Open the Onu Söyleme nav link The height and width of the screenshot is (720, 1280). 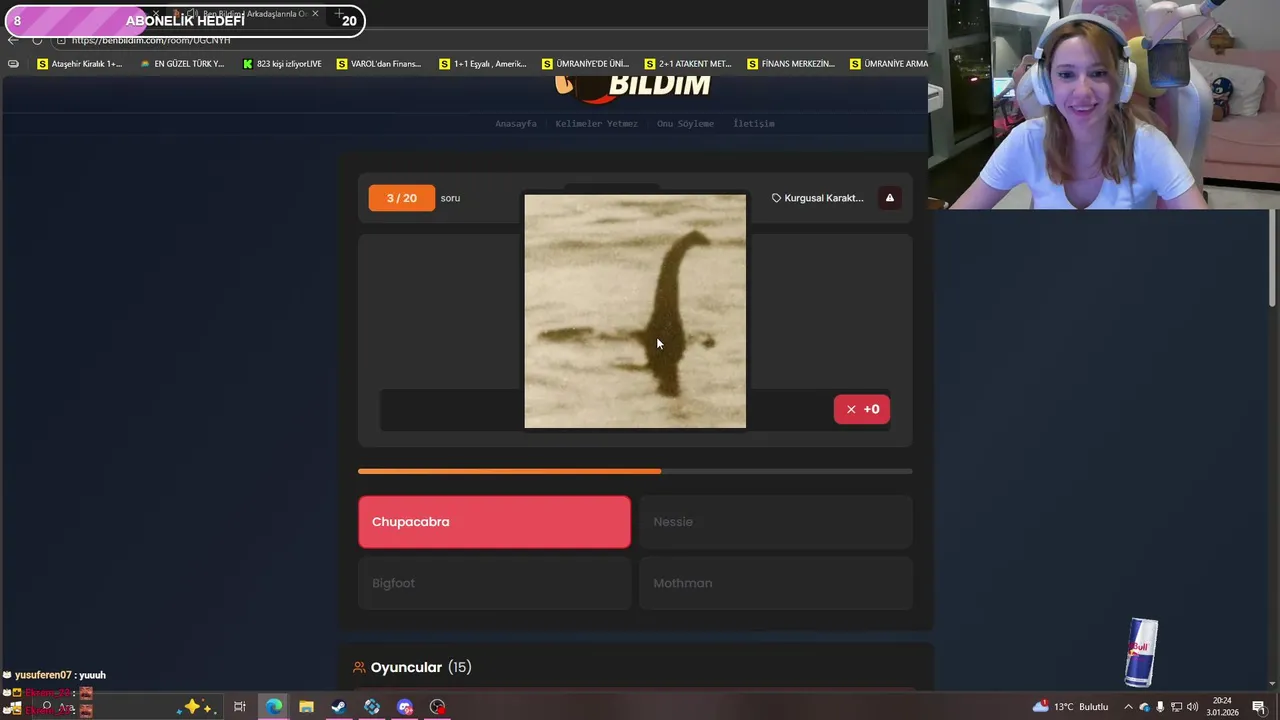[x=685, y=124]
